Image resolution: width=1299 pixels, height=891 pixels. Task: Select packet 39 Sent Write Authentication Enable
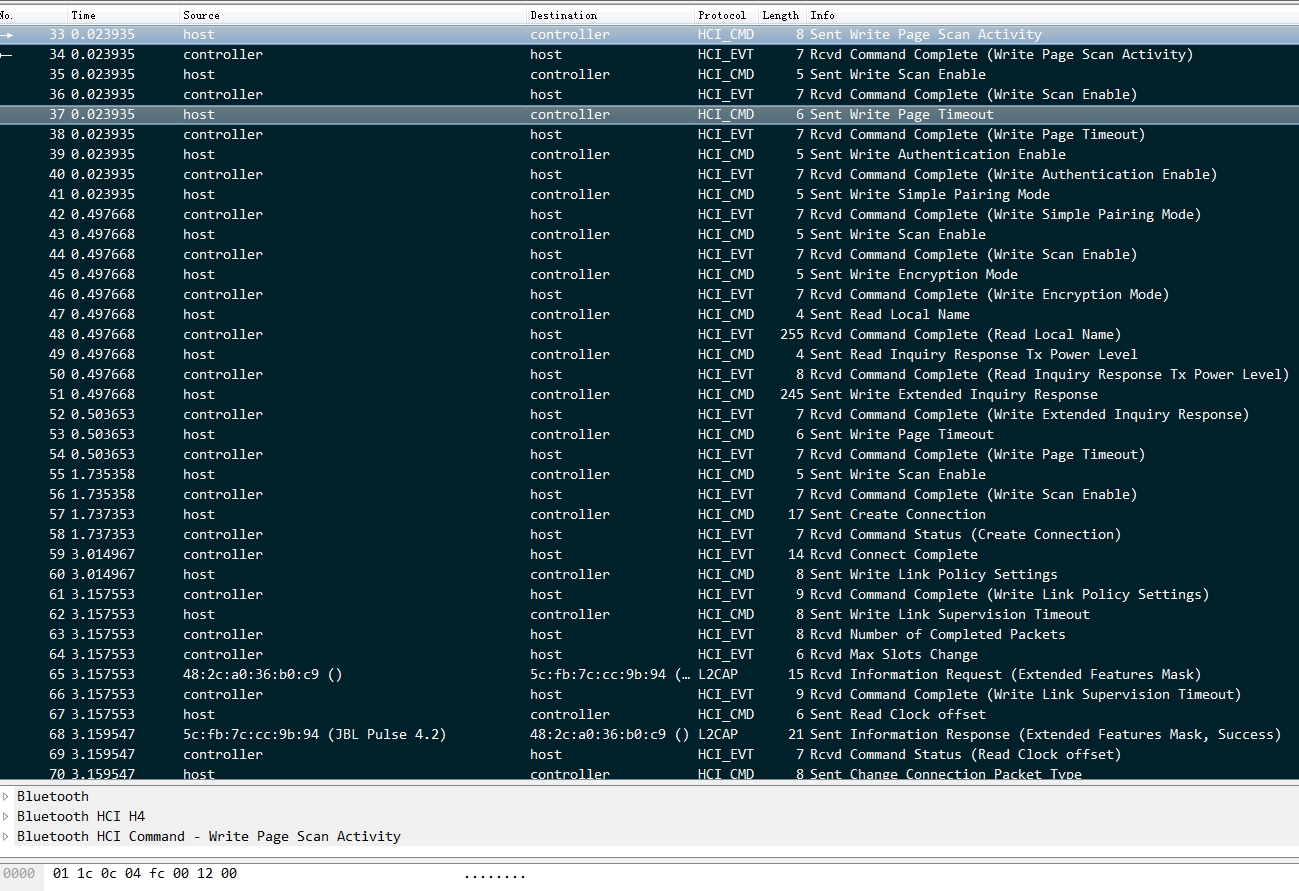[649, 155]
